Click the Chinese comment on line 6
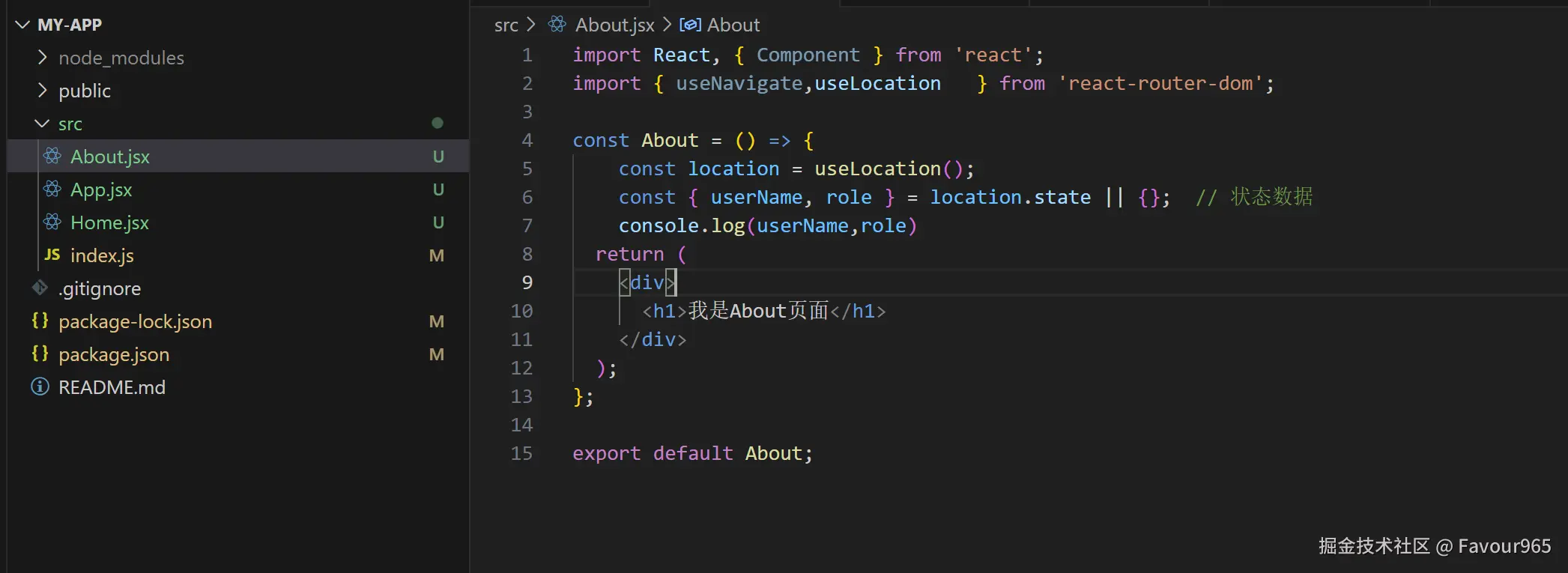This screenshot has width=1568, height=573. (x=1254, y=197)
